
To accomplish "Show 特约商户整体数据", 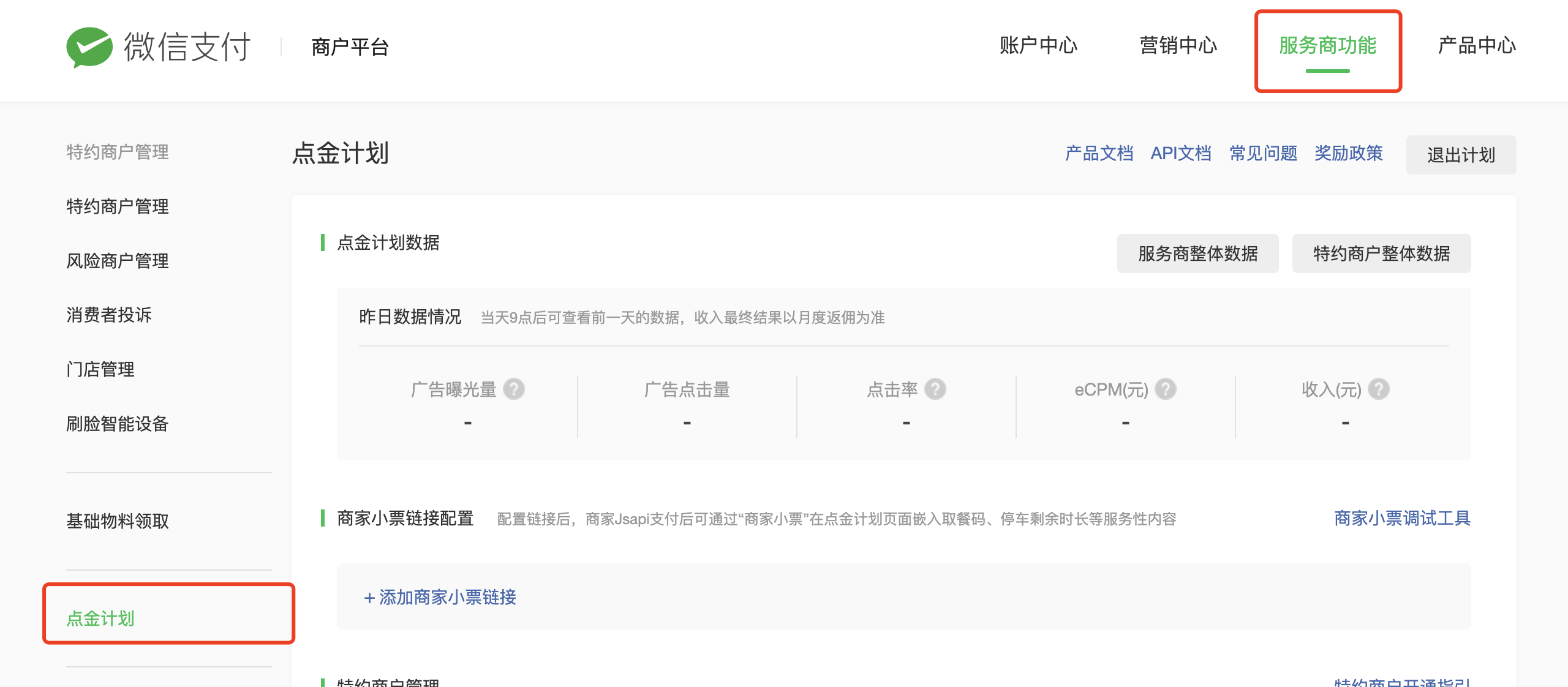I will click(x=1381, y=253).
